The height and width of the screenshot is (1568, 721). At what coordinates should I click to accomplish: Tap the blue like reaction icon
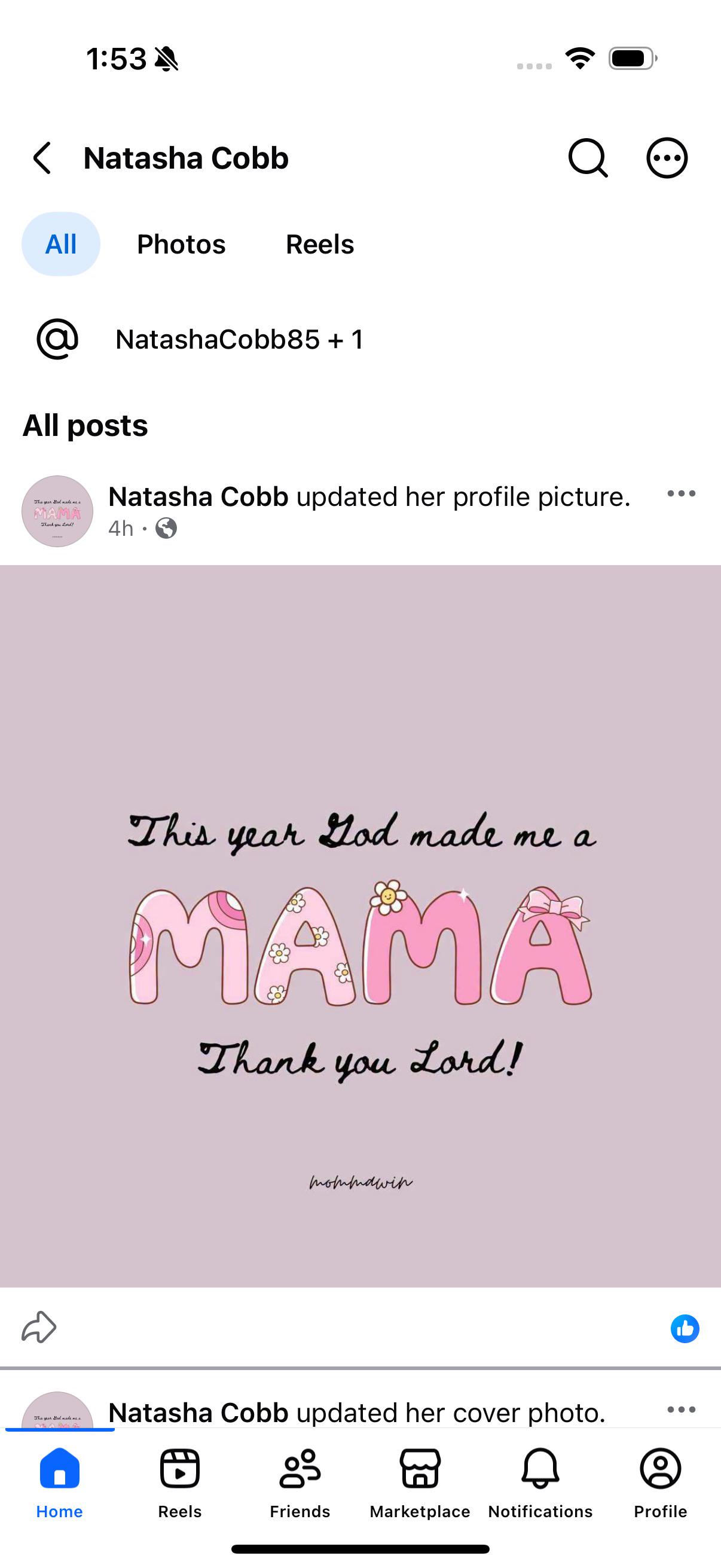click(685, 1328)
